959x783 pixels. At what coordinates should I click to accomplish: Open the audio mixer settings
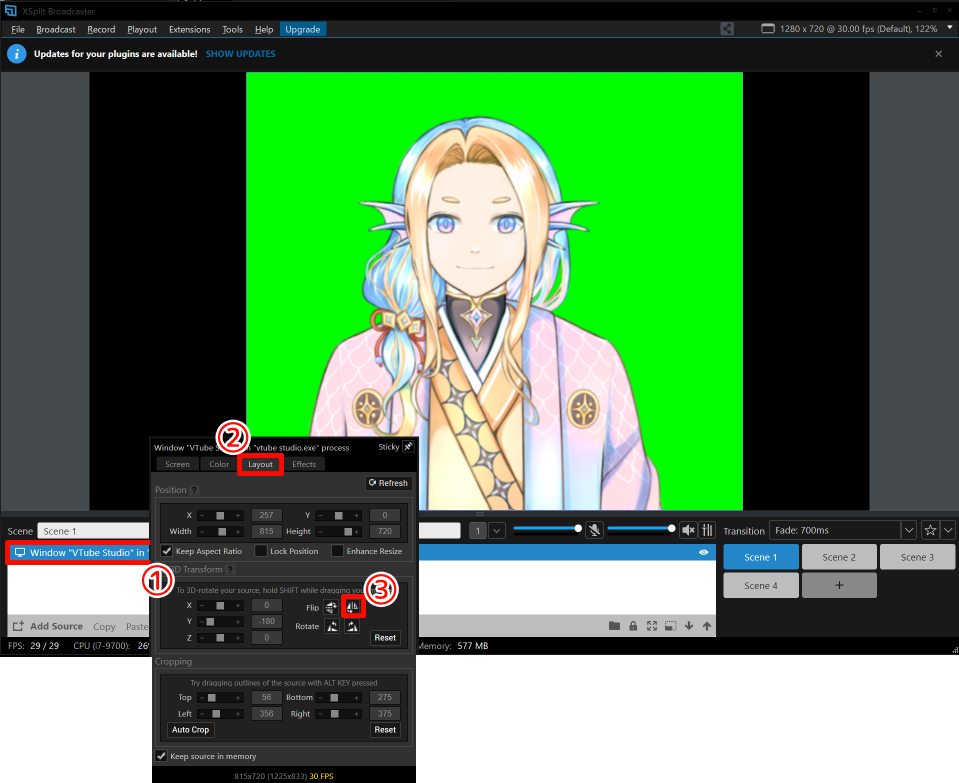[708, 530]
